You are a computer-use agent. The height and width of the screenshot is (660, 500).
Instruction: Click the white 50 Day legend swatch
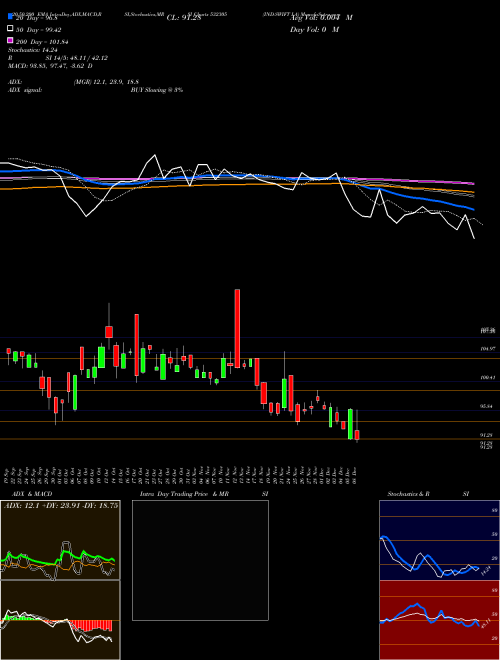[x=10, y=29]
